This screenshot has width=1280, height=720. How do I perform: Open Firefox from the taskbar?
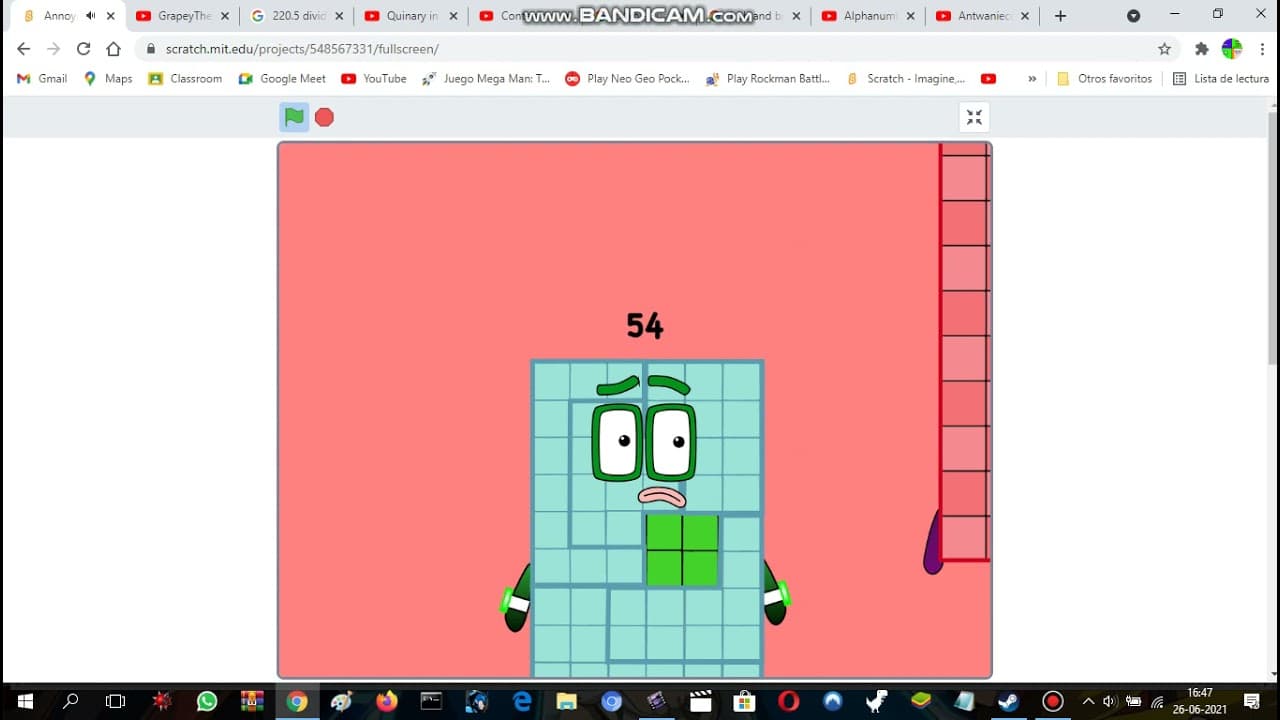(x=387, y=701)
